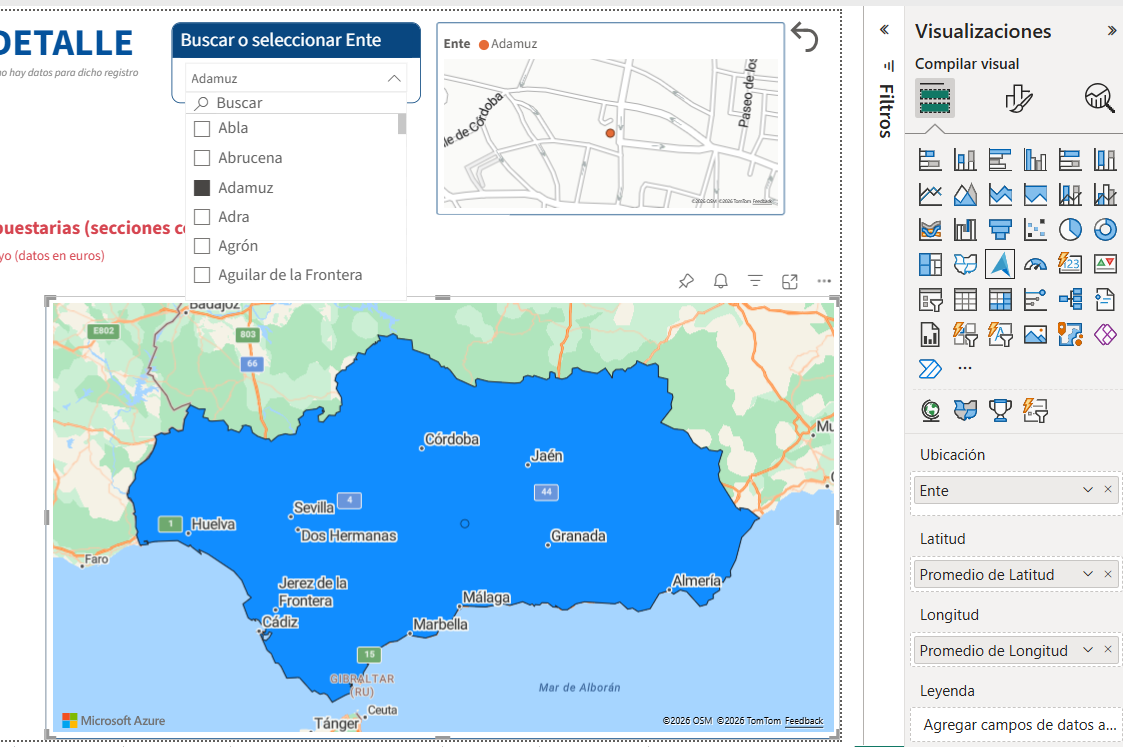Open the Ente field dropdown arrow
This screenshot has width=1123, height=747.
click(x=1088, y=490)
